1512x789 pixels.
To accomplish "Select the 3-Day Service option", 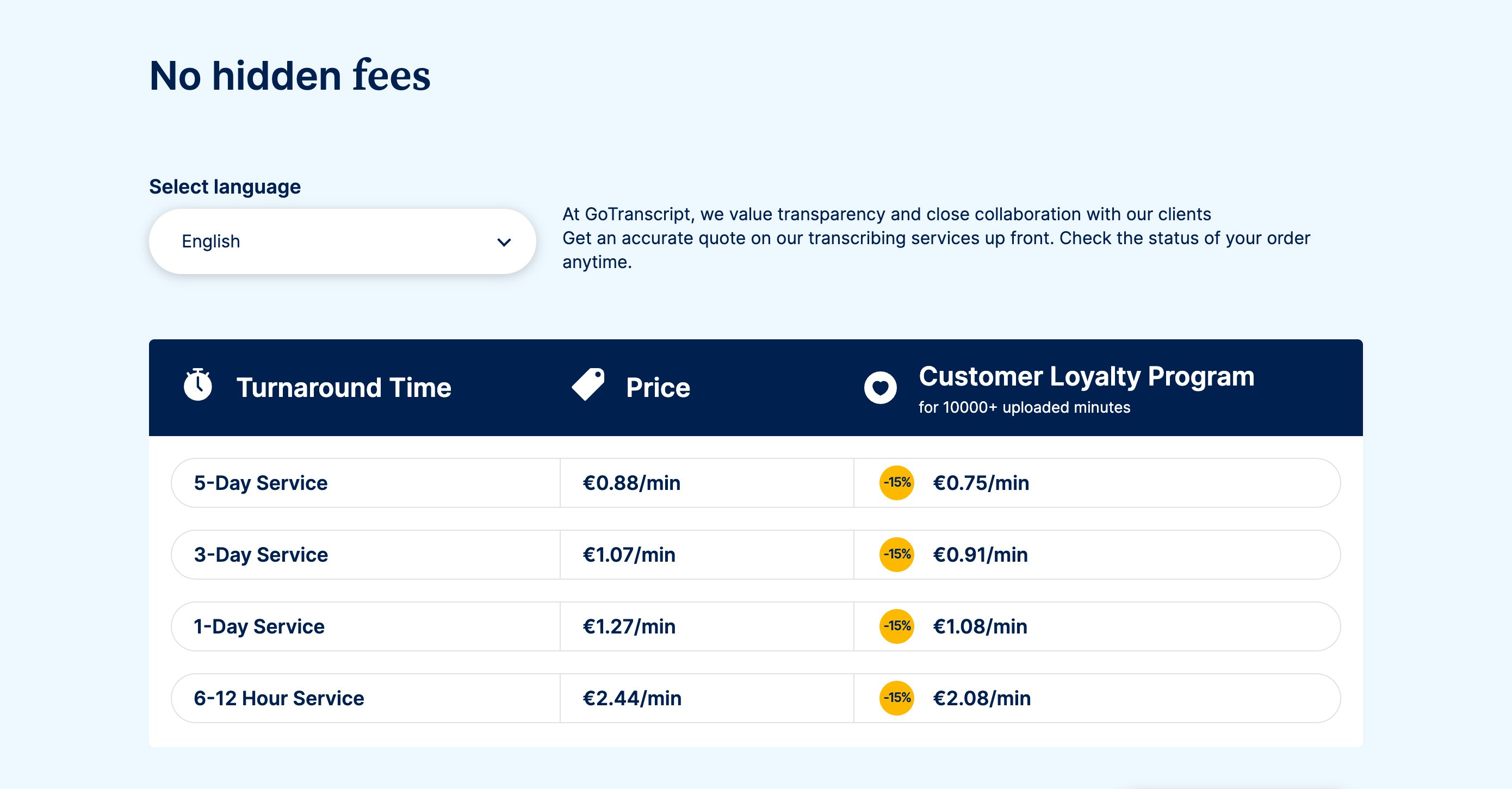I will 755,554.
